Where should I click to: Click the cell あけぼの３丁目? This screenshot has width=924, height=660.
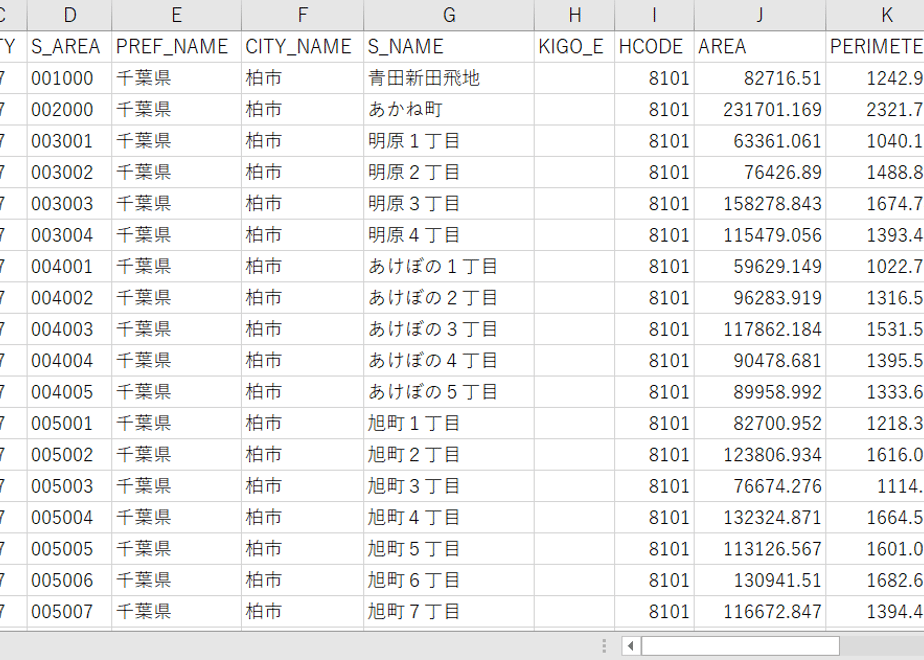pos(449,329)
